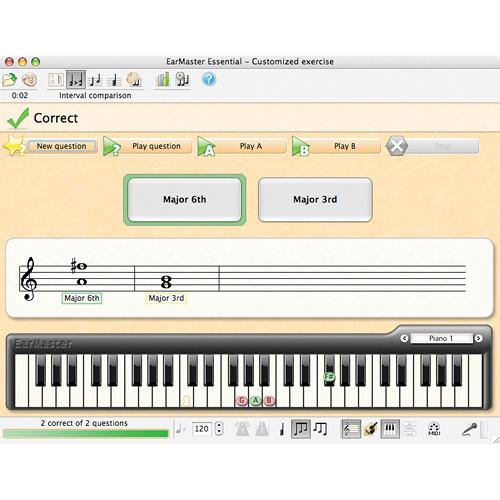Open the statistics bar chart icon
This screenshot has height=500, width=500.
pyautogui.click(x=163, y=80)
